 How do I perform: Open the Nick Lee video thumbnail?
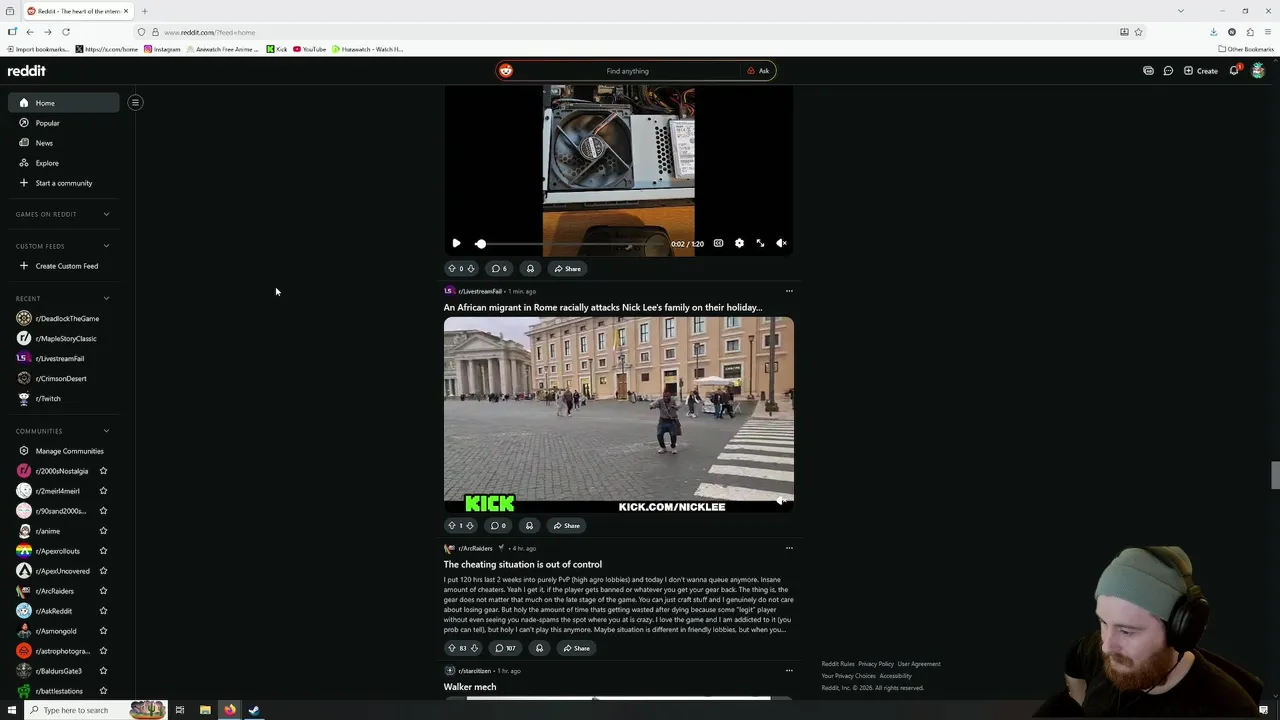[x=619, y=415]
